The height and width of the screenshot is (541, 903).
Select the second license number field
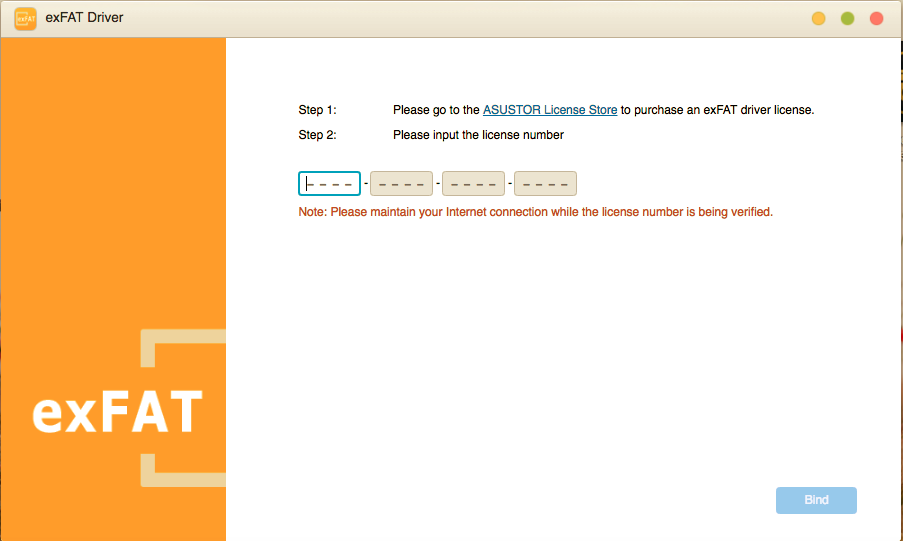(401, 184)
